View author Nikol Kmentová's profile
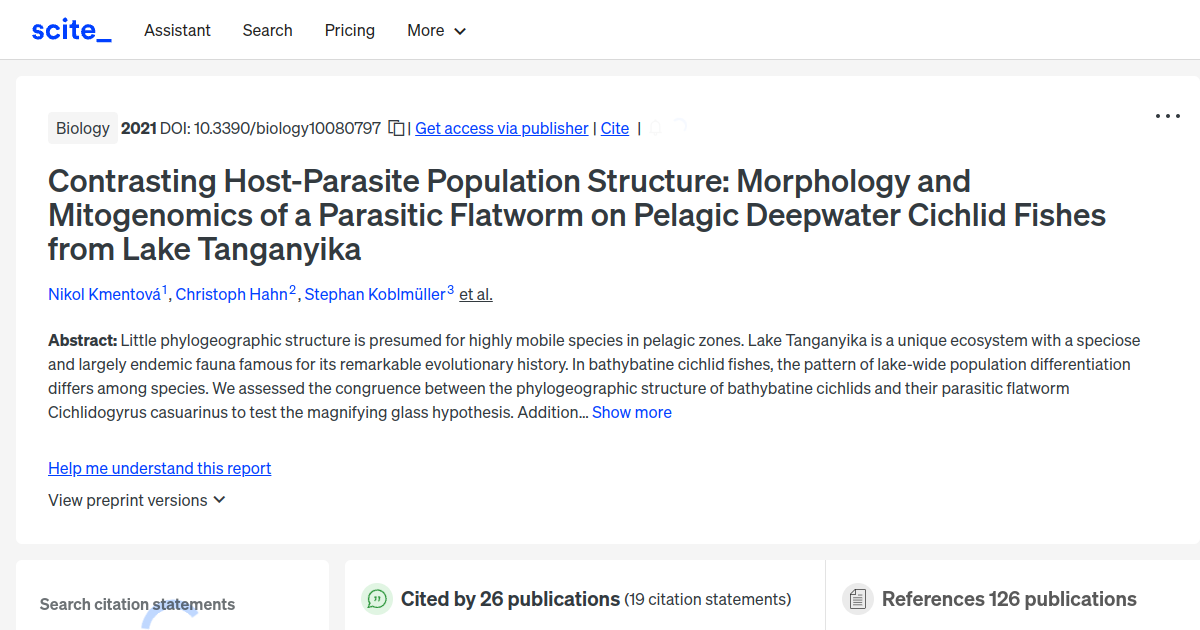This screenshot has width=1200, height=630. pyautogui.click(x=104, y=294)
